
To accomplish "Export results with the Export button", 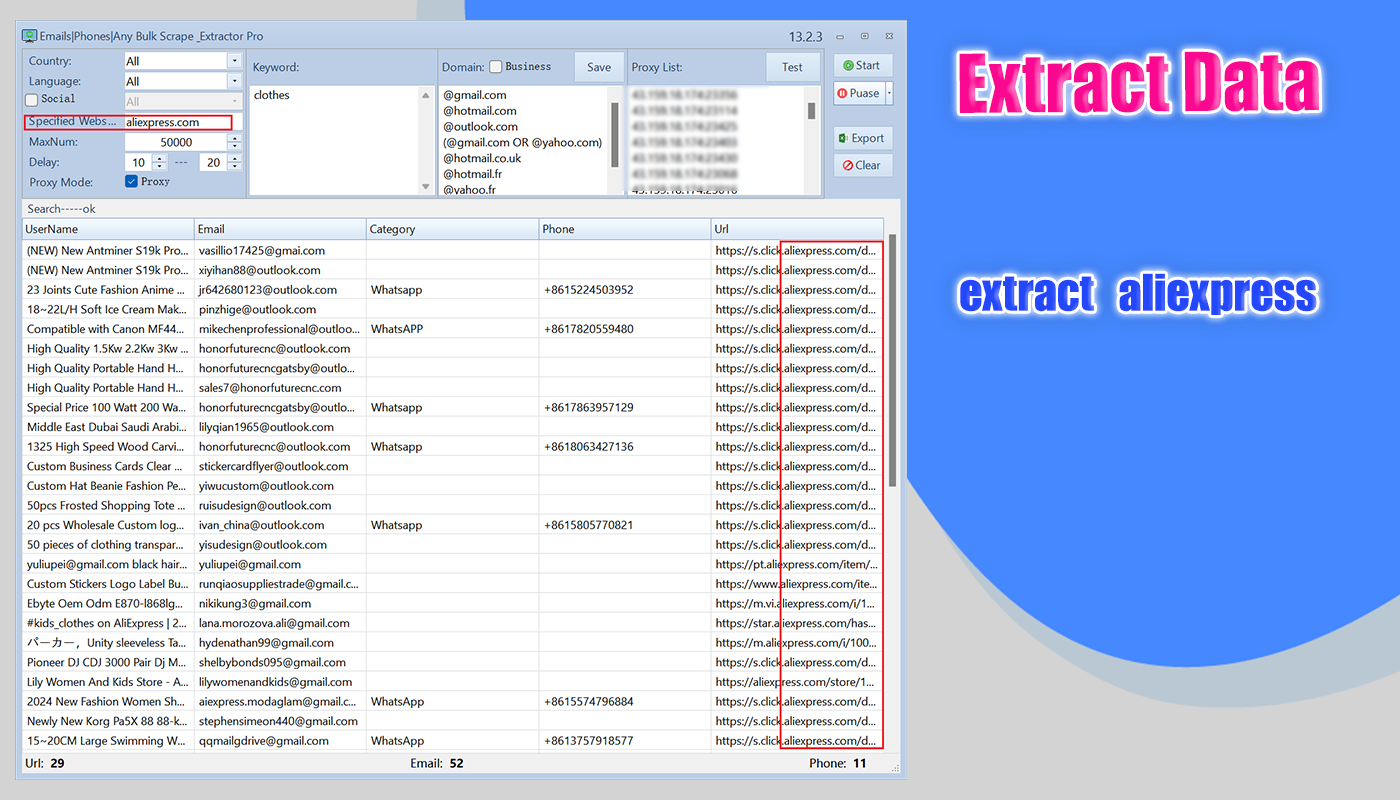I will pyautogui.click(x=863, y=138).
